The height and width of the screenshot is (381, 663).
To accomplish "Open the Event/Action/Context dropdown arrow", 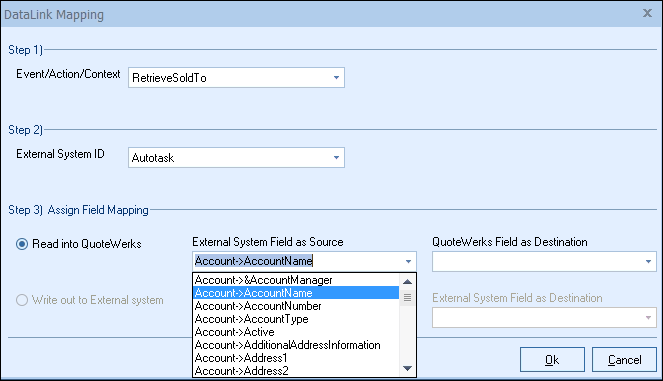I will (x=336, y=78).
